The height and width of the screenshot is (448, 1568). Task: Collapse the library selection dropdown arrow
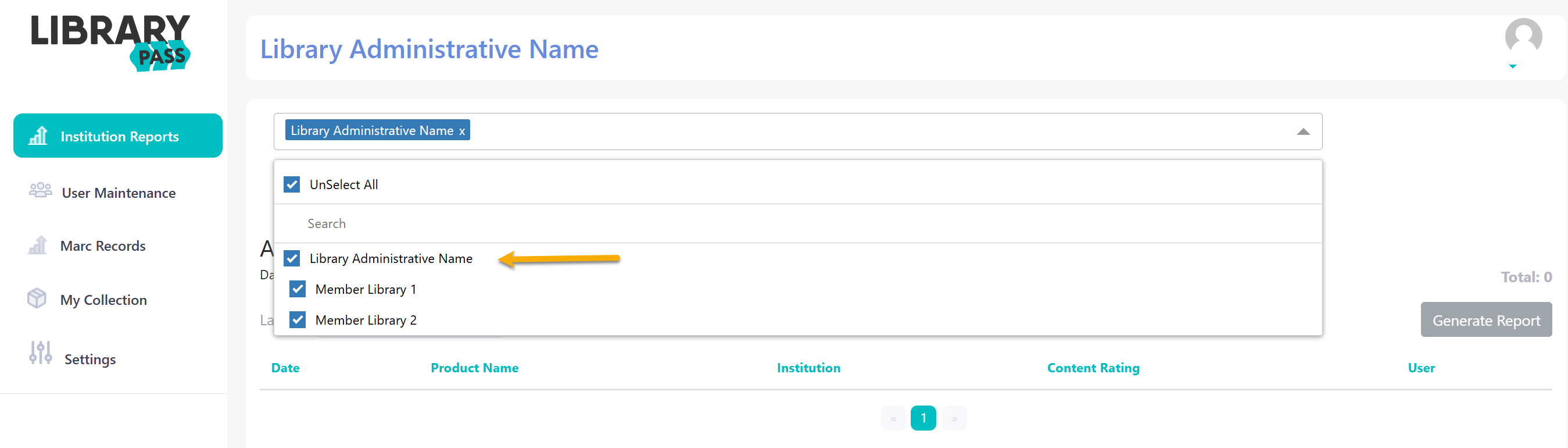tap(1302, 131)
